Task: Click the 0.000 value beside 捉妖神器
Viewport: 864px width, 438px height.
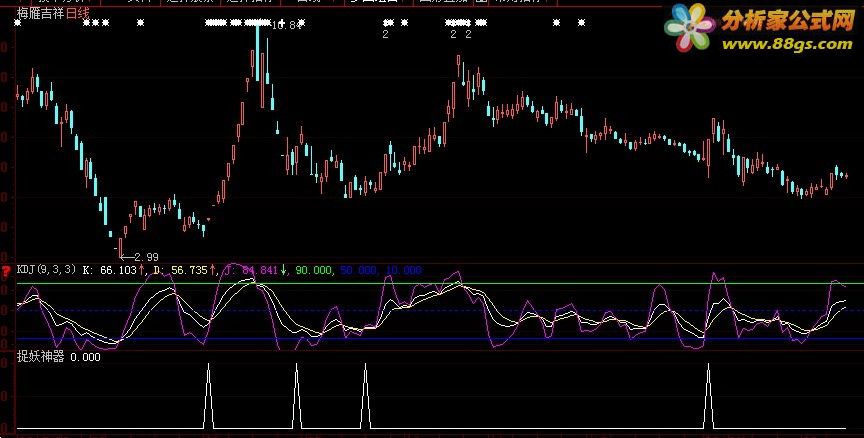Action: point(85,357)
